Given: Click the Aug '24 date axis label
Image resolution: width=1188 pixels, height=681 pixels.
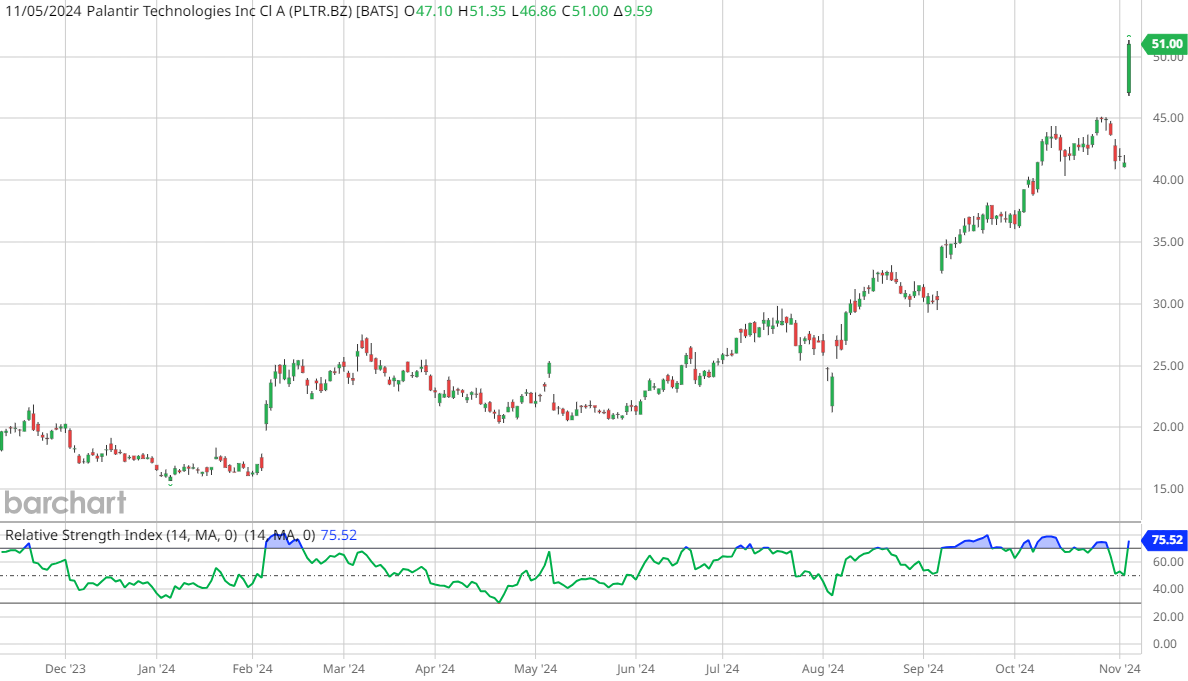Looking at the screenshot, I should (823, 669).
